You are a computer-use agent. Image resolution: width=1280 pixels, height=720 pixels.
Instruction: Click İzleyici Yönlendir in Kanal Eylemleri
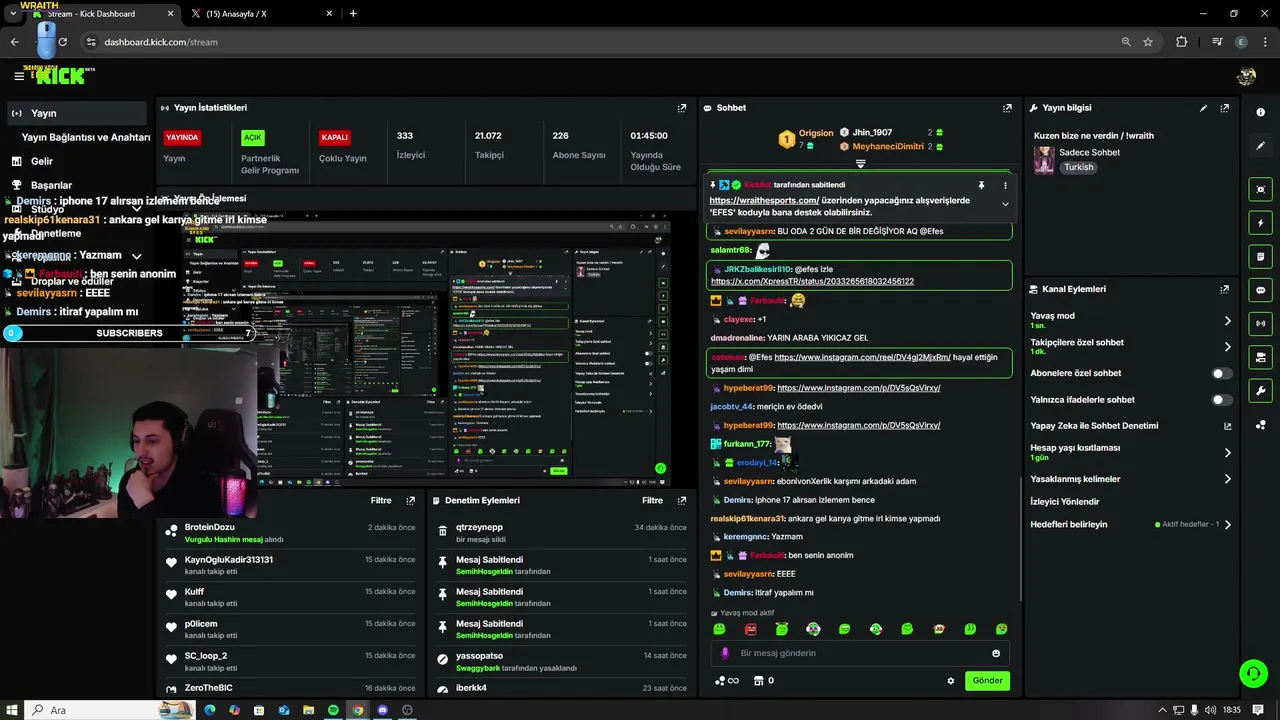pos(1065,502)
